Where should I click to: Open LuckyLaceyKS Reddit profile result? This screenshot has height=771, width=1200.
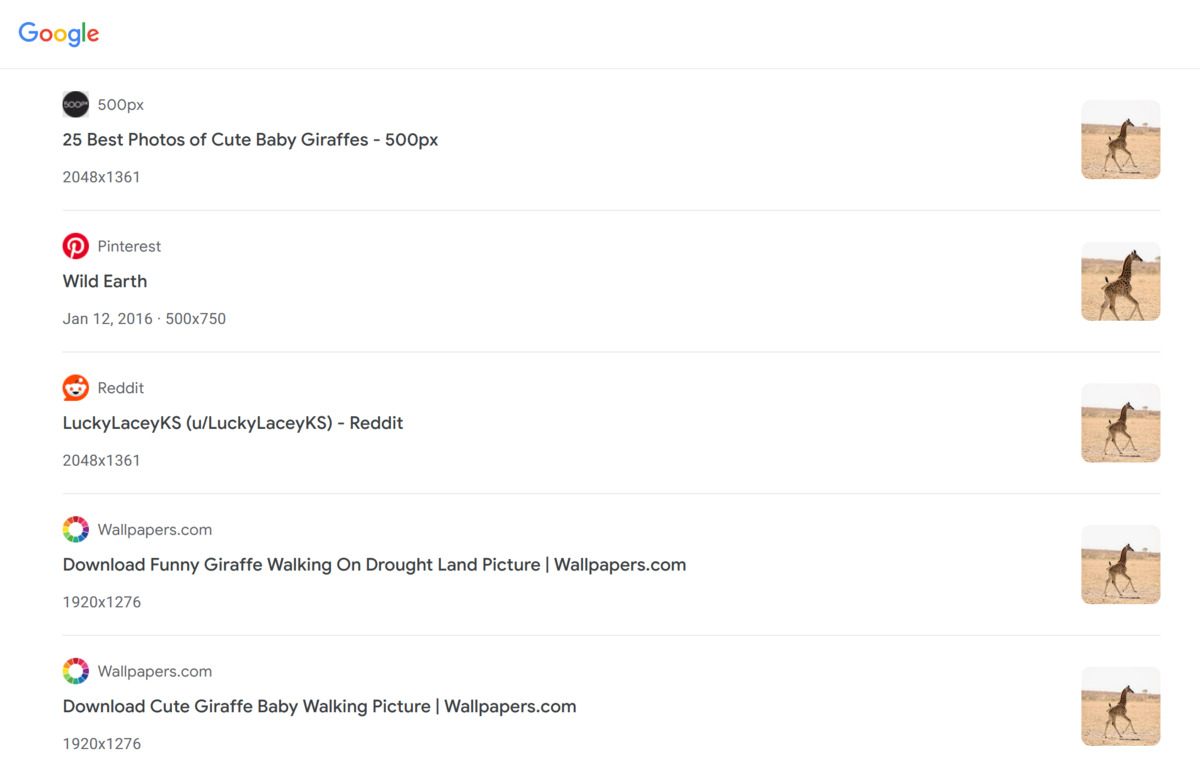tap(233, 423)
